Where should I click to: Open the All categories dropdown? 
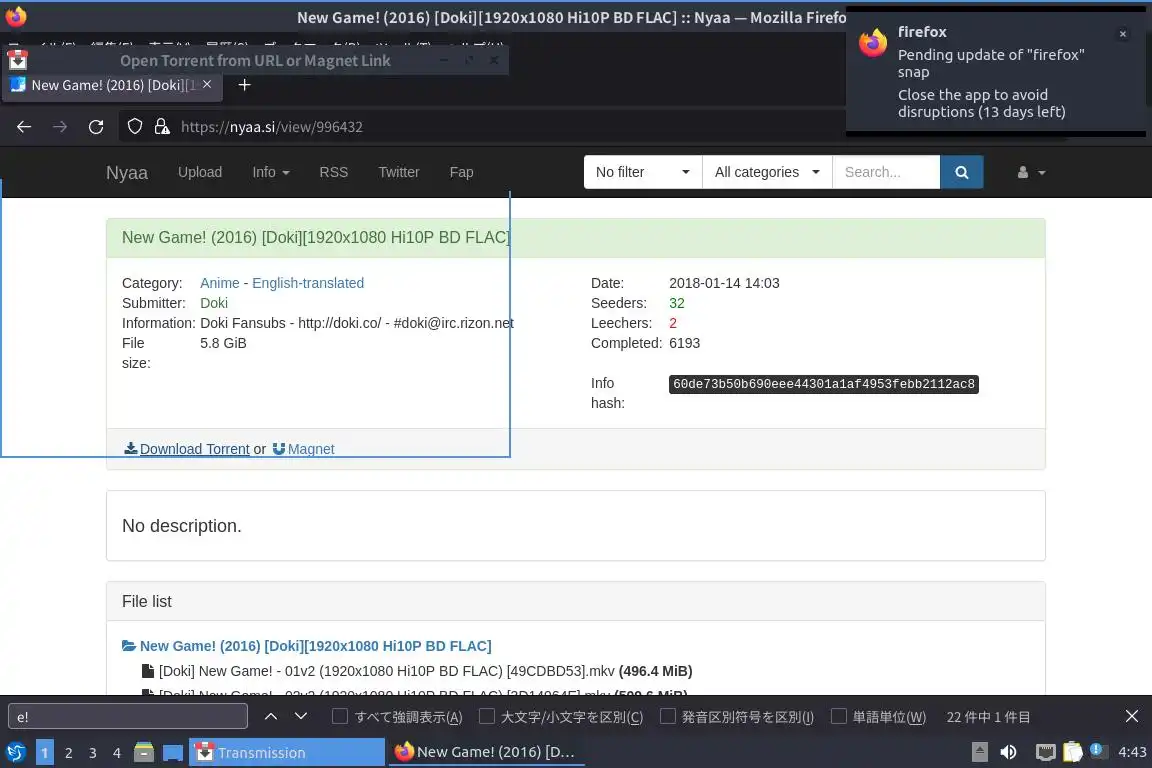767,172
